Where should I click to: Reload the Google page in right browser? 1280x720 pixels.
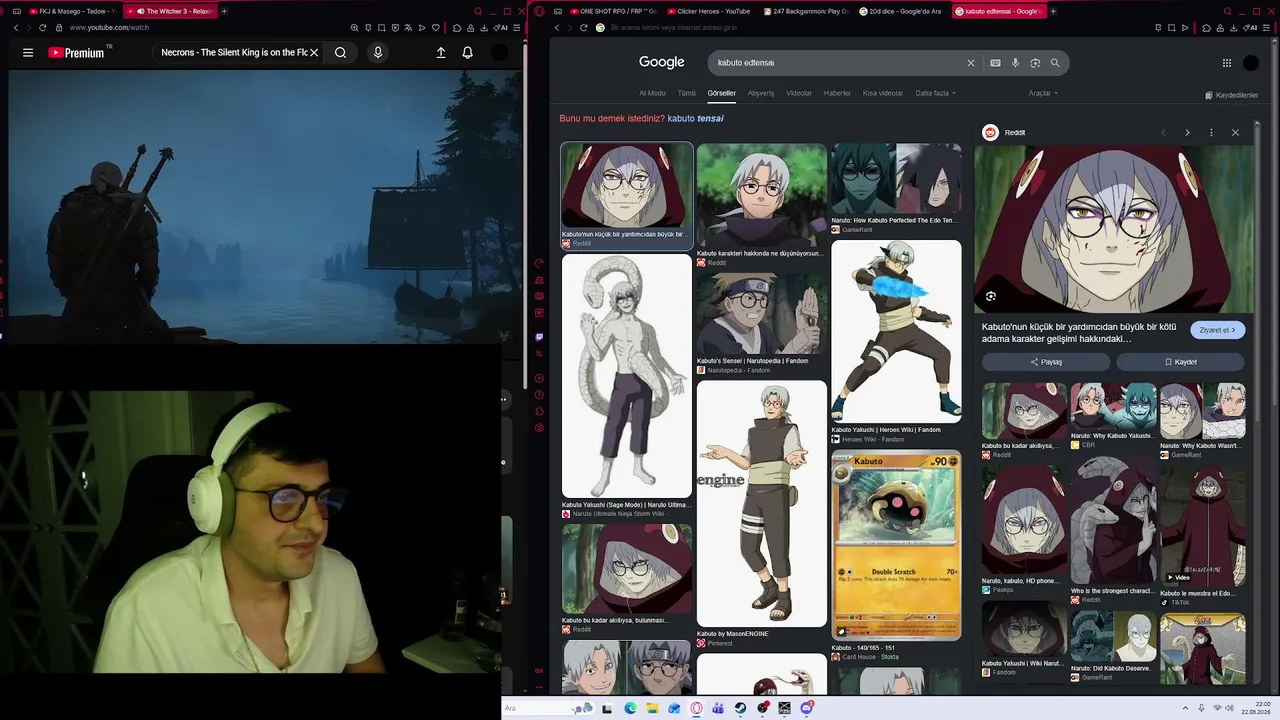point(583,28)
